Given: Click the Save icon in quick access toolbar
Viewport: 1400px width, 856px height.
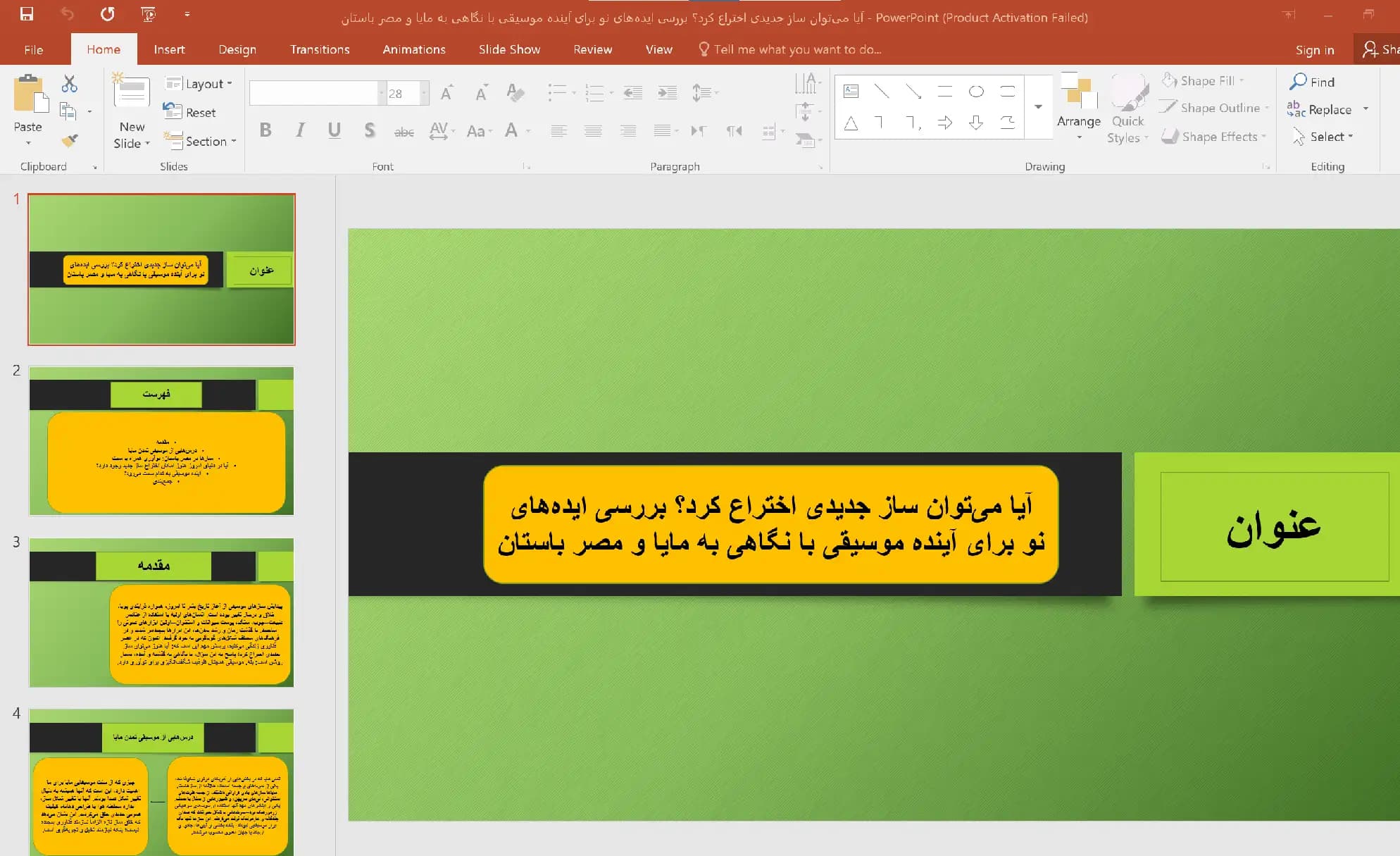Looking at the screenshot, I should (x=27, y=14).
